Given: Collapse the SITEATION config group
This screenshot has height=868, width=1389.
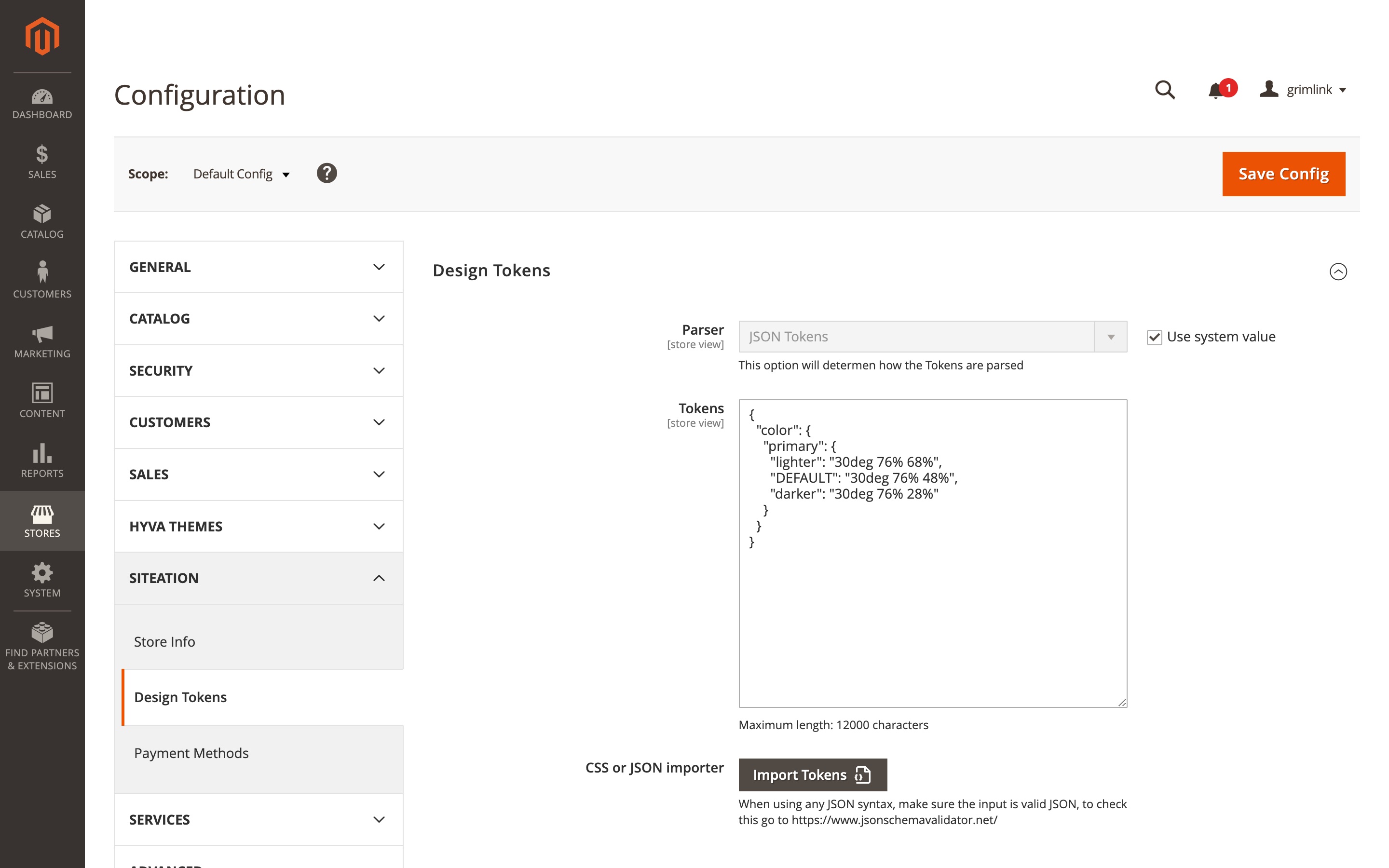Looking at the screenshot, I should tap(259, 578).
